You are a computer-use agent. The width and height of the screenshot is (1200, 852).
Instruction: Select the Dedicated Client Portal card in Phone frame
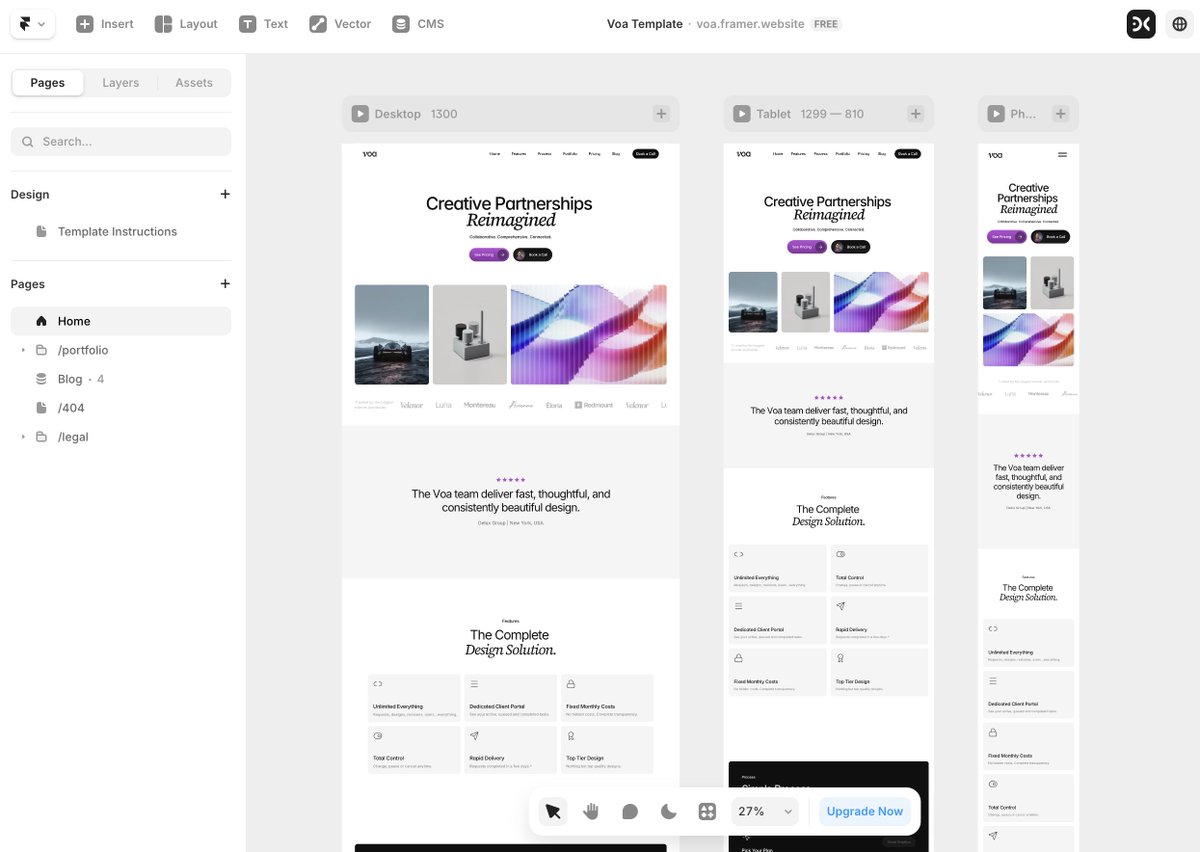point(1028,695)
